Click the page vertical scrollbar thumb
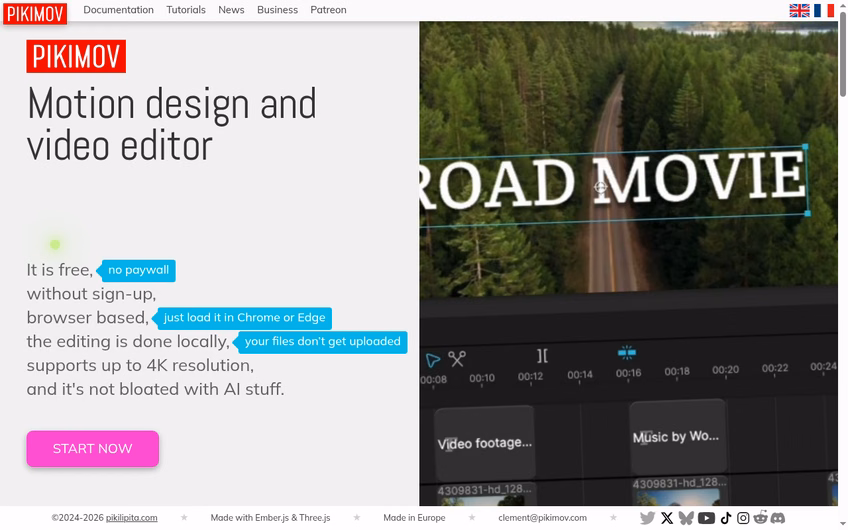This screenshot has height=530, width=848. click(843, 54)
